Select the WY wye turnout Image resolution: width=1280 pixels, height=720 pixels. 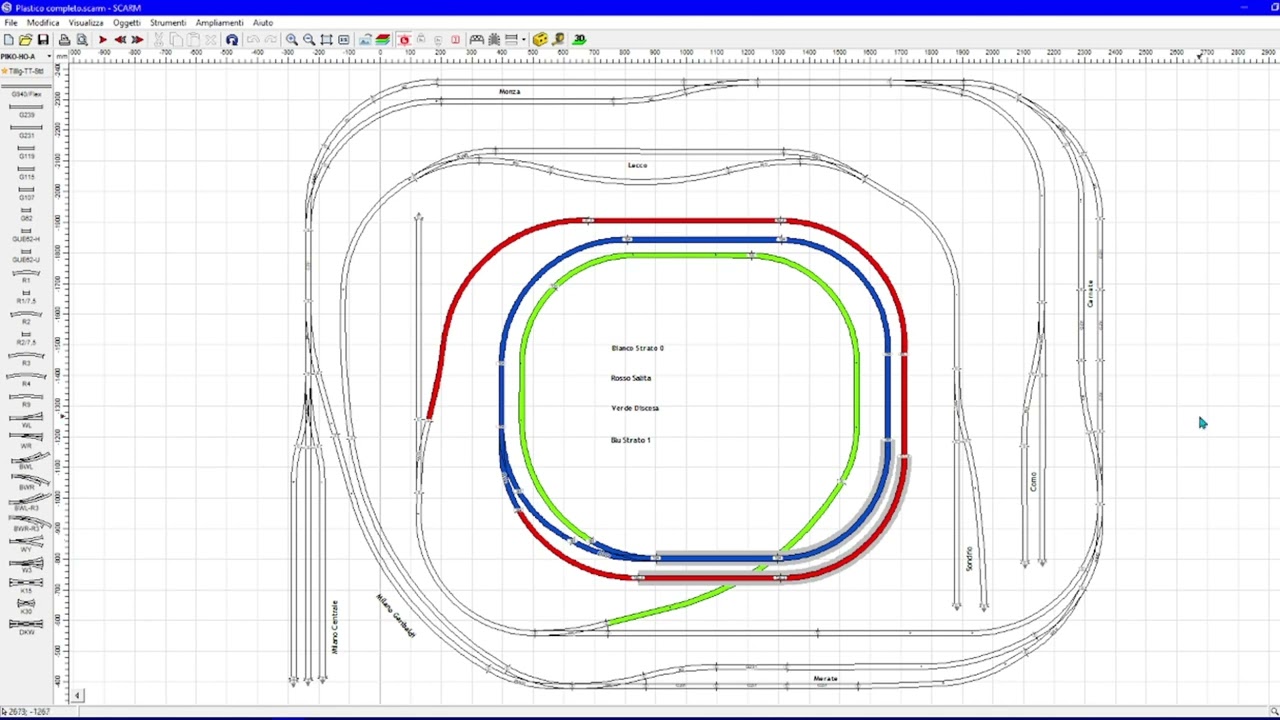[x=26, y=545]
